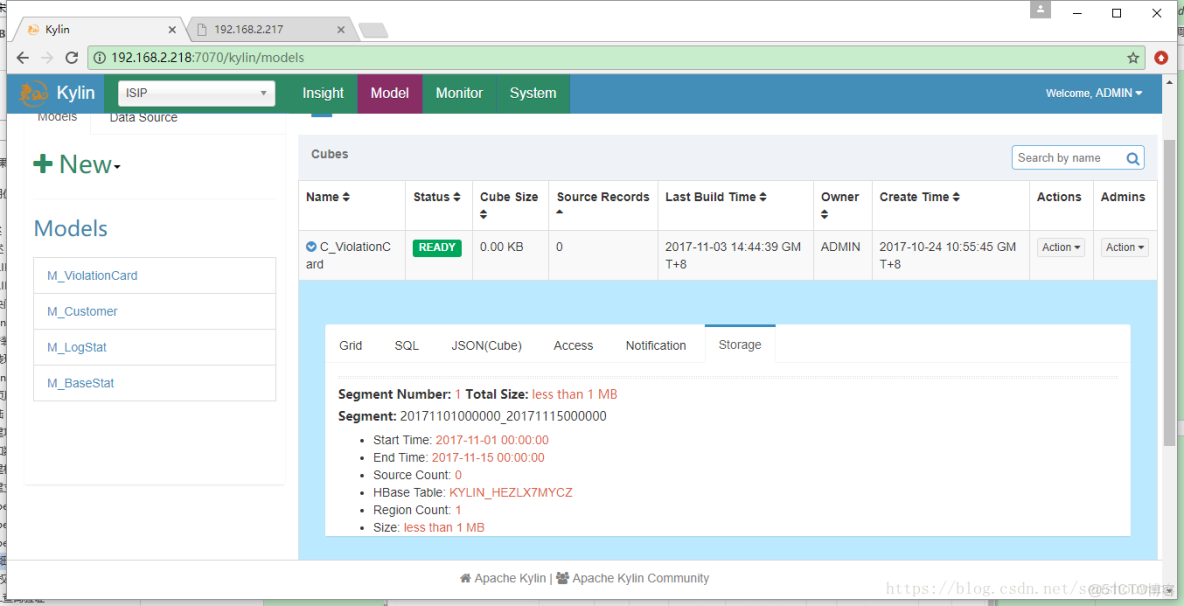Click the READY status badge

(436, 248)
